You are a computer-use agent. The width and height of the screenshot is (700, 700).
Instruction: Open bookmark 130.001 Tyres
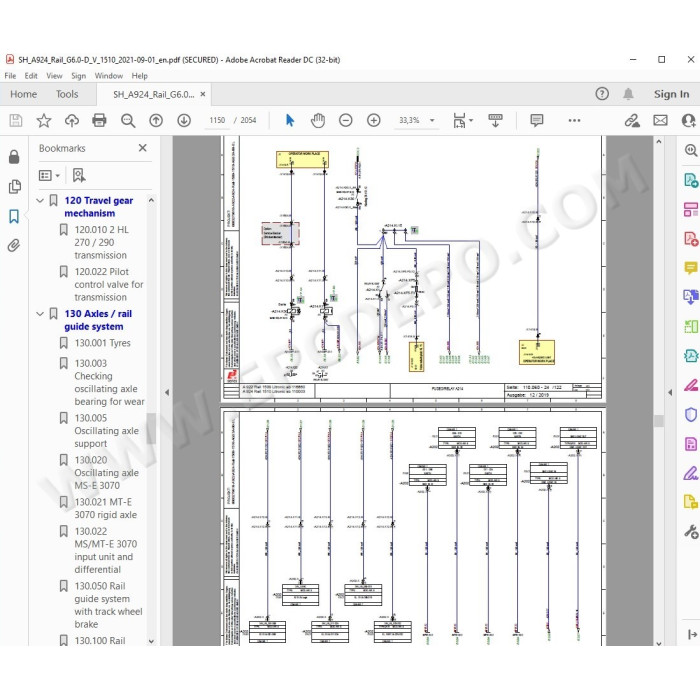click(x=102, y=343)
